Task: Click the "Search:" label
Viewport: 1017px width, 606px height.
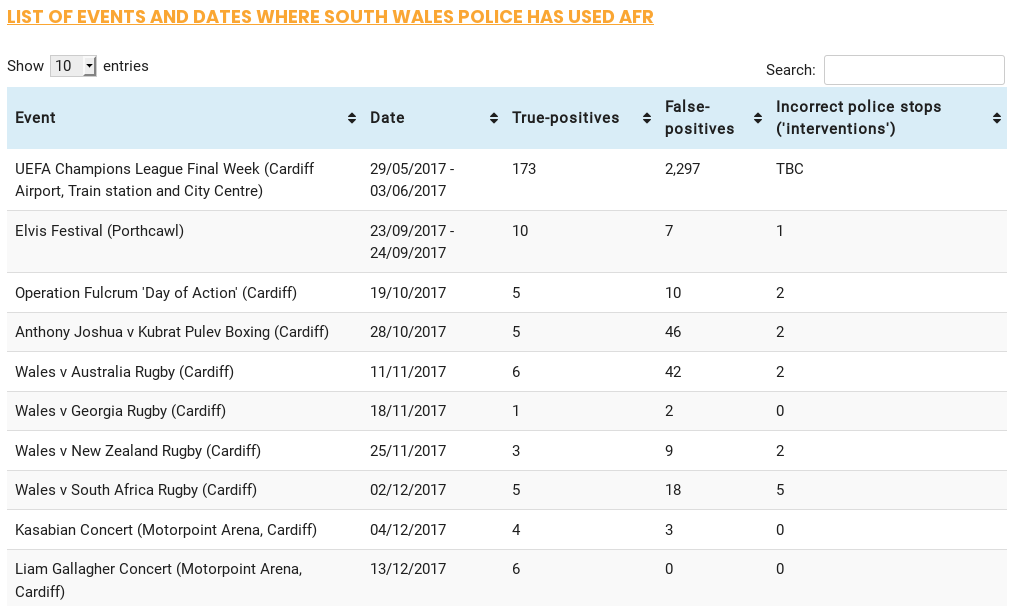Action: pos(790,70)
